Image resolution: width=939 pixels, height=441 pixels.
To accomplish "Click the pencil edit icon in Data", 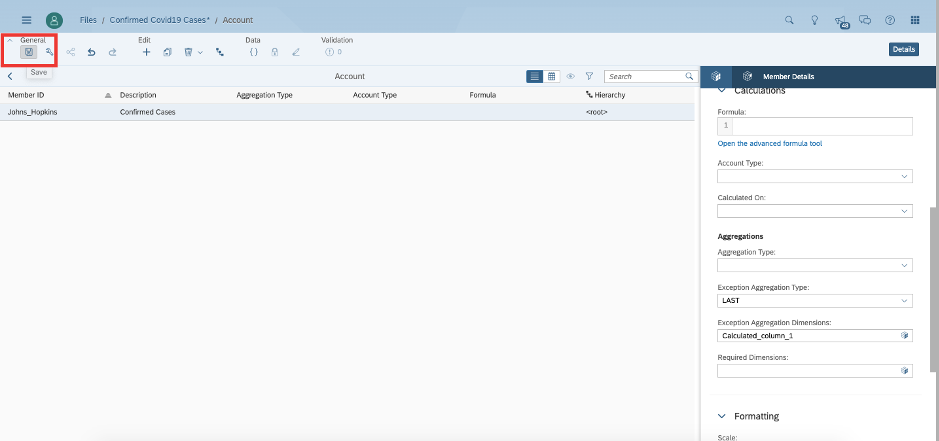I will tap(295, 52).
